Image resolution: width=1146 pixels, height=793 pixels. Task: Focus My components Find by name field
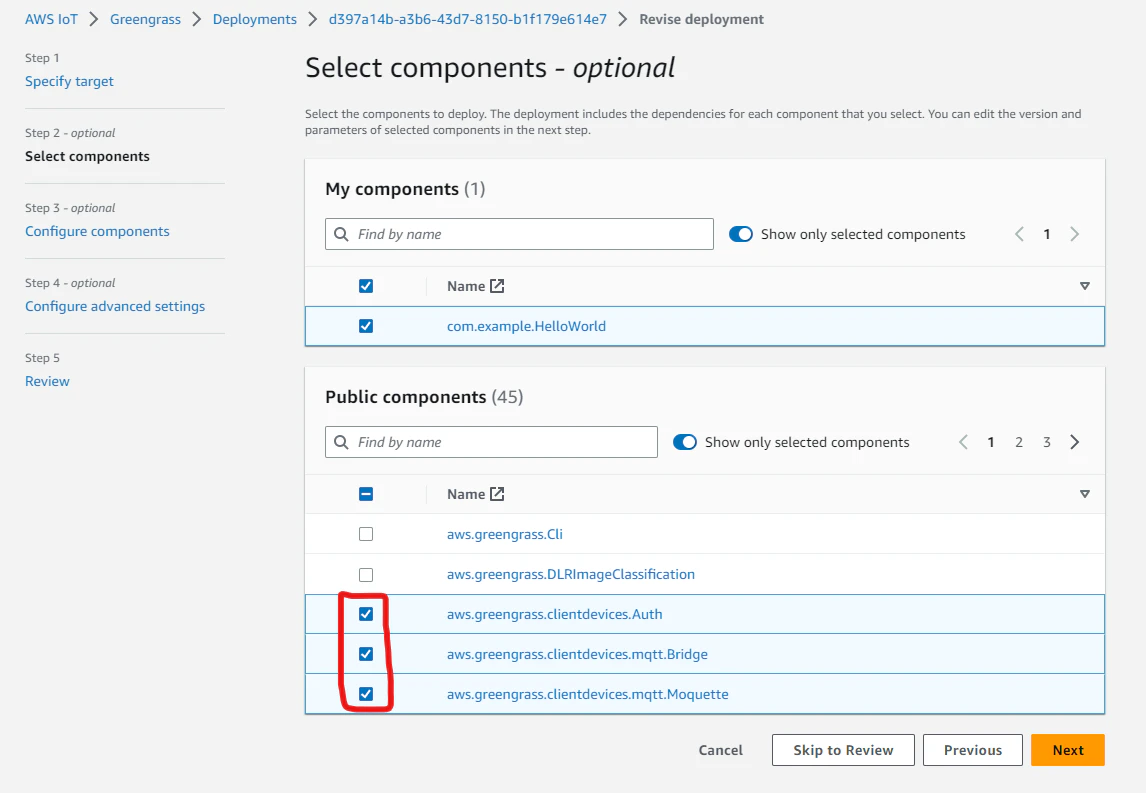pyautogui.click(x=519, y=234)
